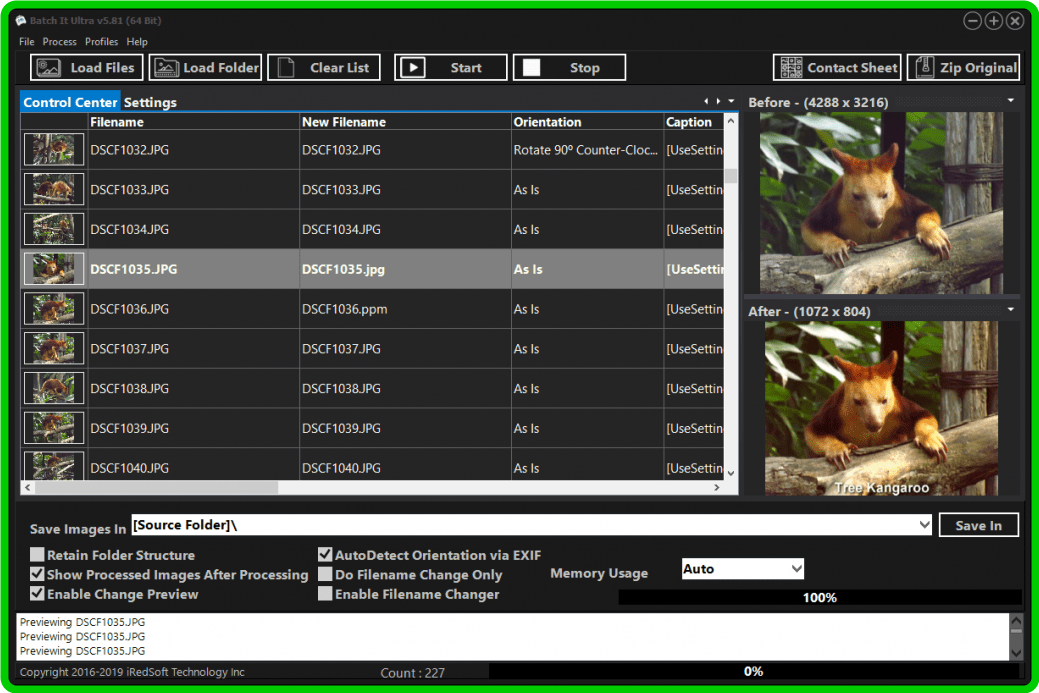Screen dimensions: 1039x693
Task: Open the File menu
Action: pyautogui.click(x=27, y=42)
